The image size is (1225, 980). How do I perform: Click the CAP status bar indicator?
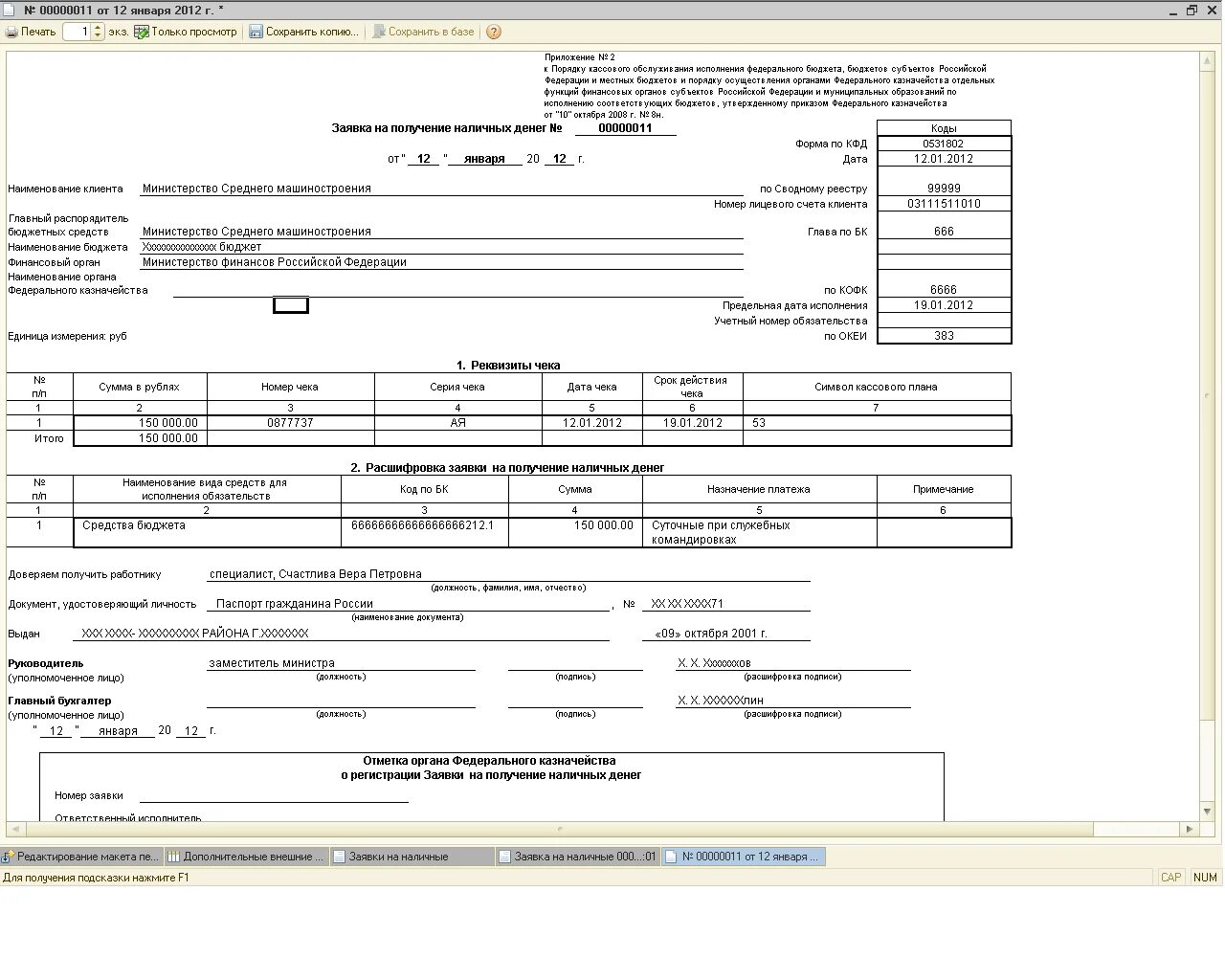click(x=1170, y=878)
